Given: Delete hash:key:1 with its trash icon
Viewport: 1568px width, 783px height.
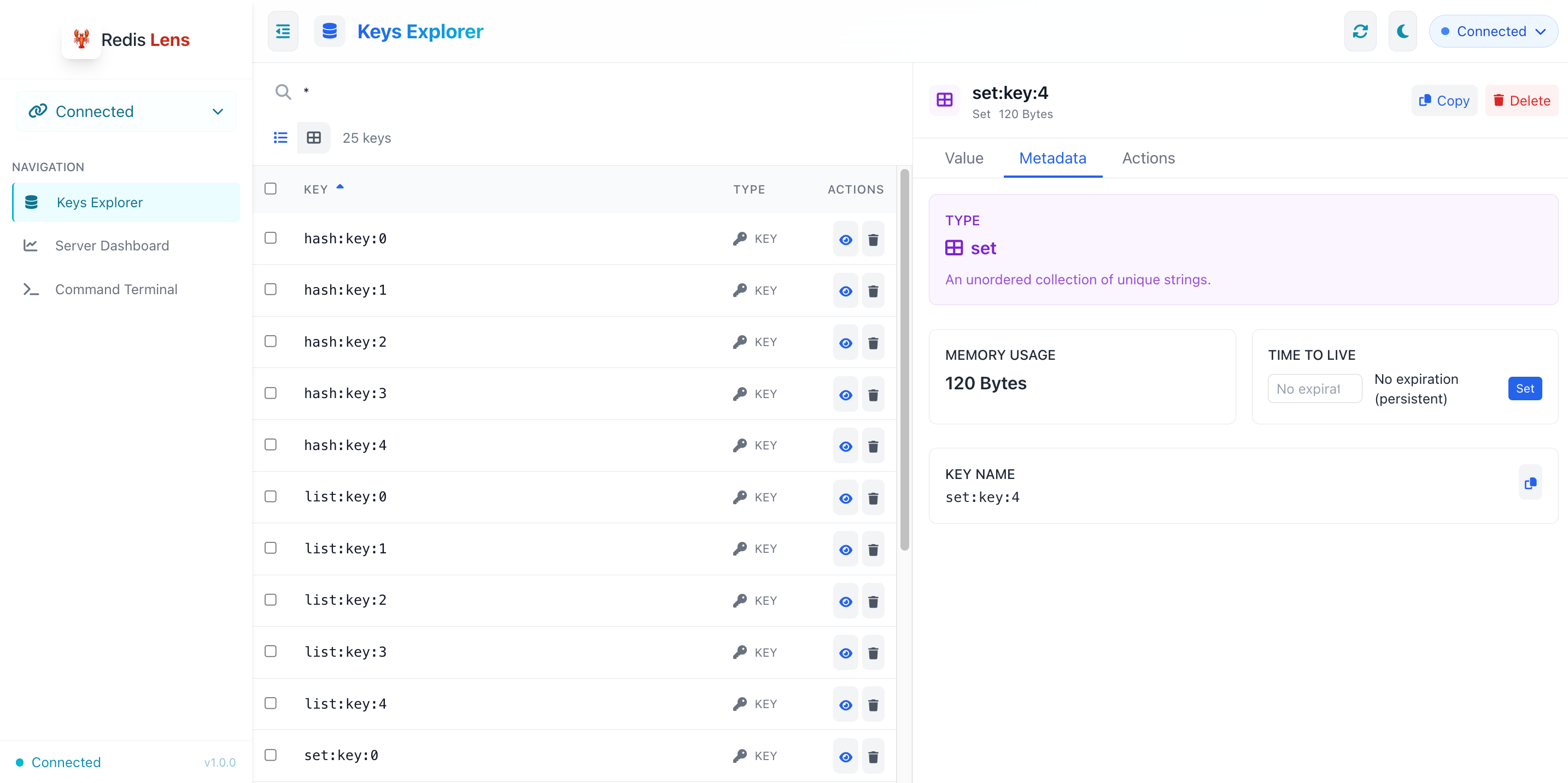Looking at the screenshot, I should pyautogui.click(x=873, y=291).
